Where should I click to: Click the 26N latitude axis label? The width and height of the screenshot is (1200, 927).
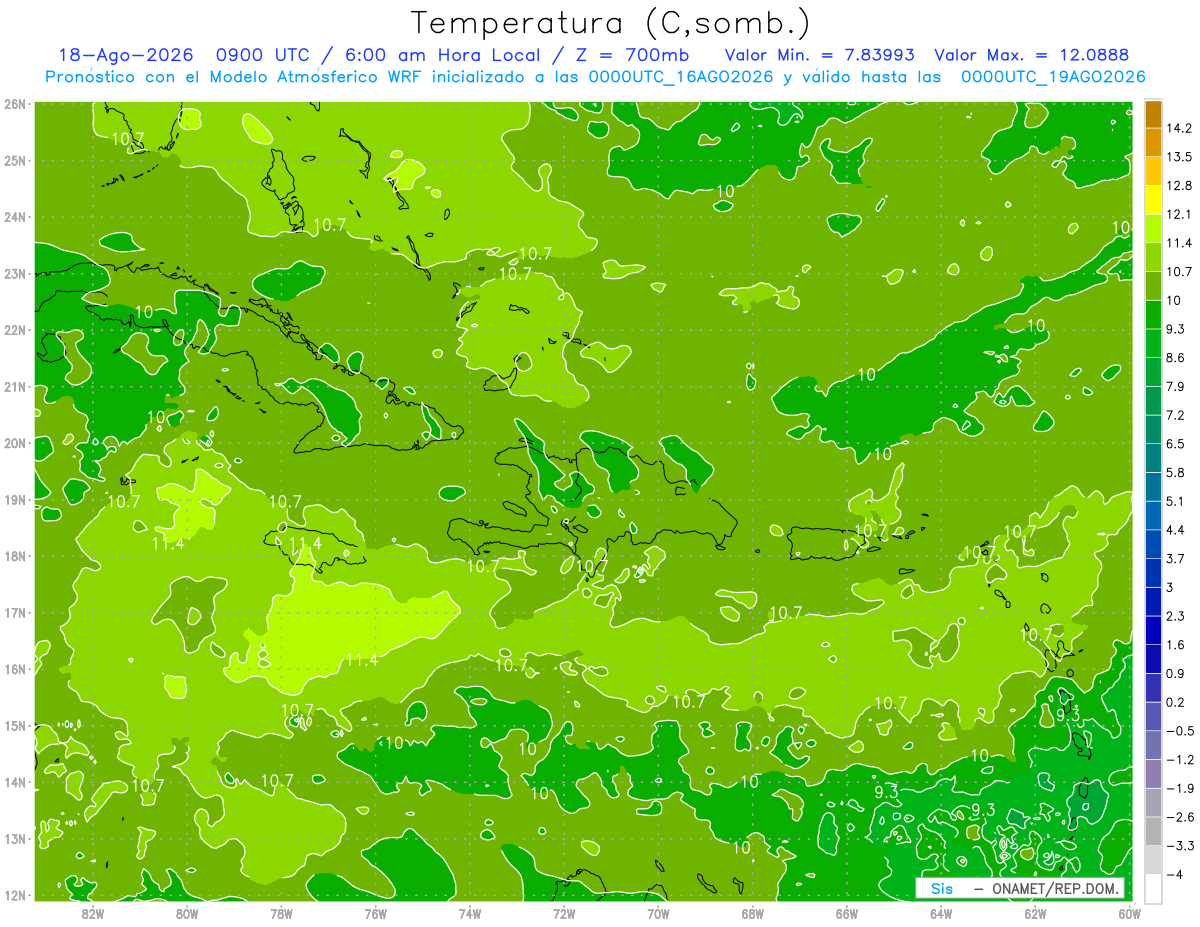[15, 103]
